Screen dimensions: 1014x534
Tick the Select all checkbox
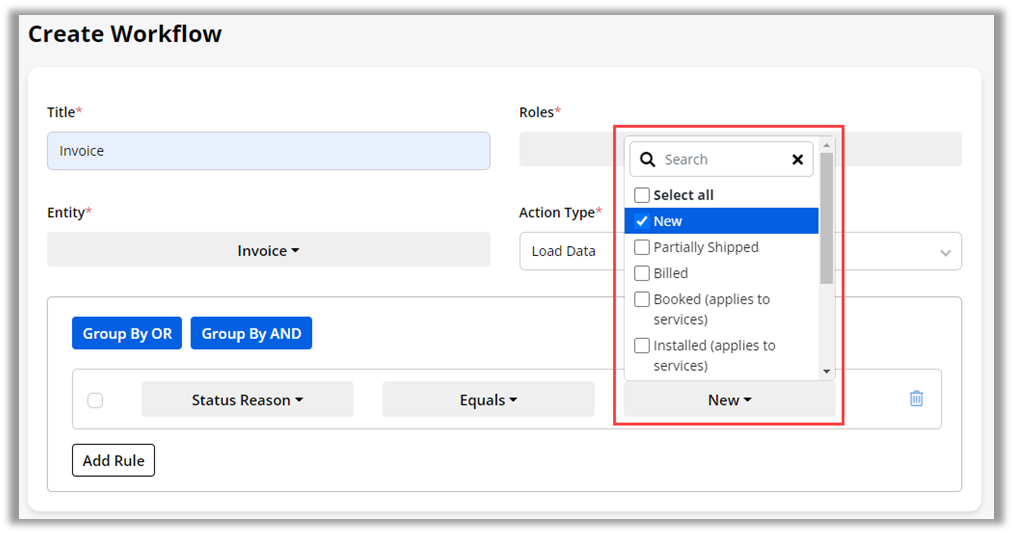[642, 195]
